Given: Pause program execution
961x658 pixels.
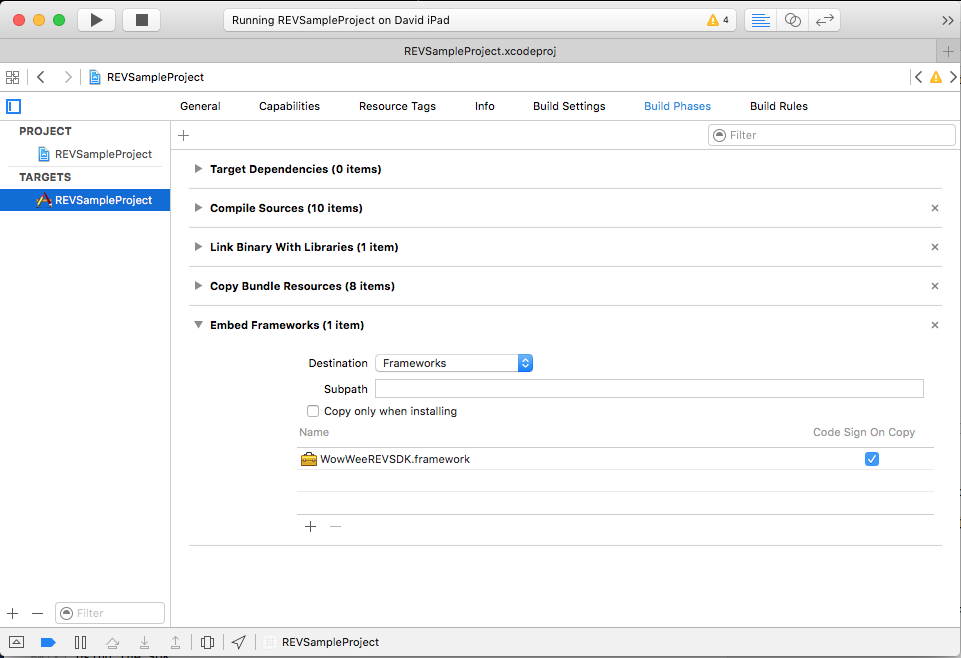Looking at the screenshot, I should (80, 642).
